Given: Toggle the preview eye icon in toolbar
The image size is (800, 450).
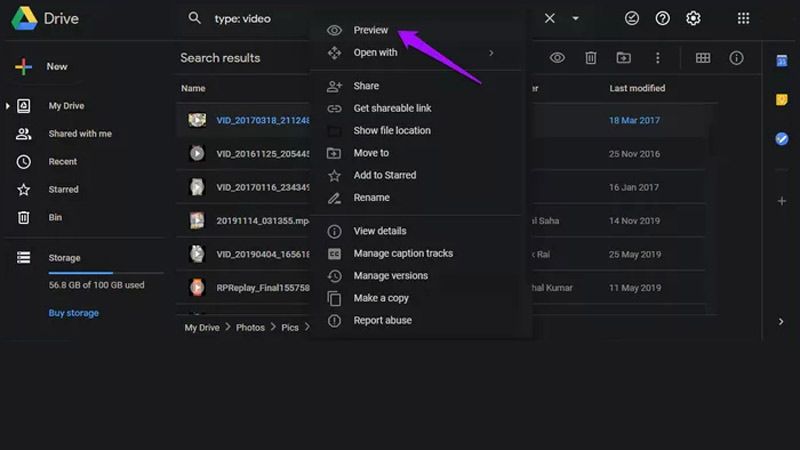Looking at the screenshot, I should point(557,58).
